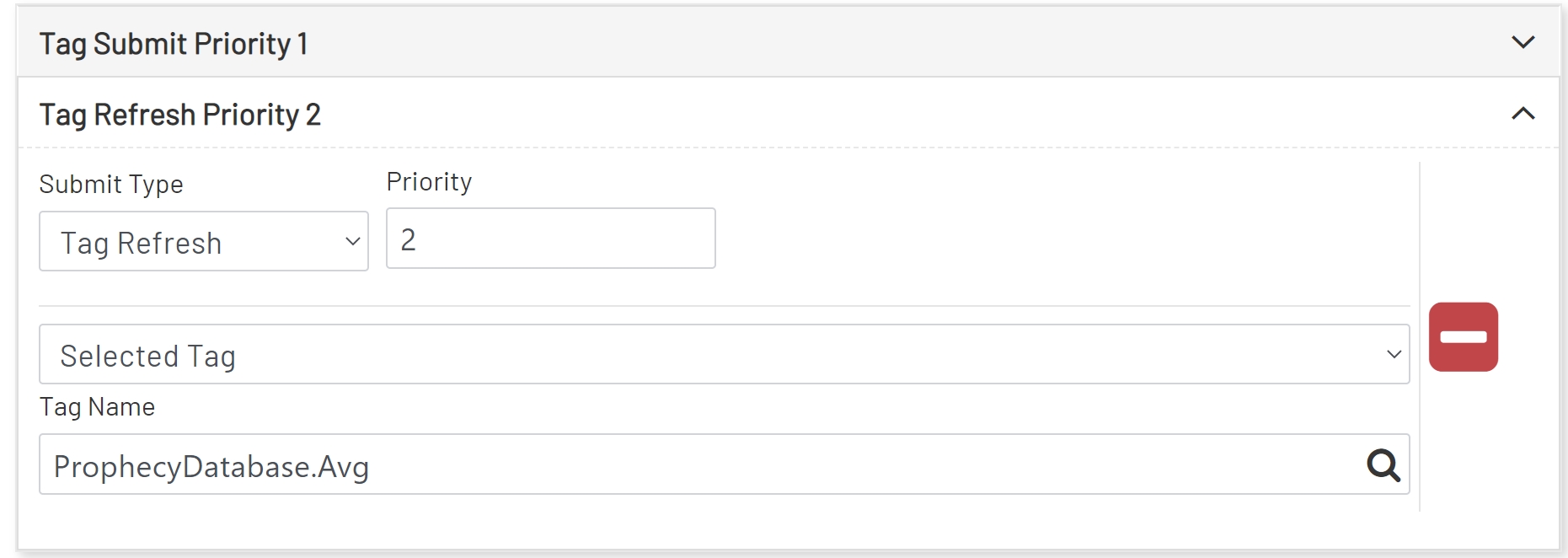Click the search icon beside ProphecyDatabase.Avg
This screenshot has width=1568, height=558.
tap(1384, 465)
